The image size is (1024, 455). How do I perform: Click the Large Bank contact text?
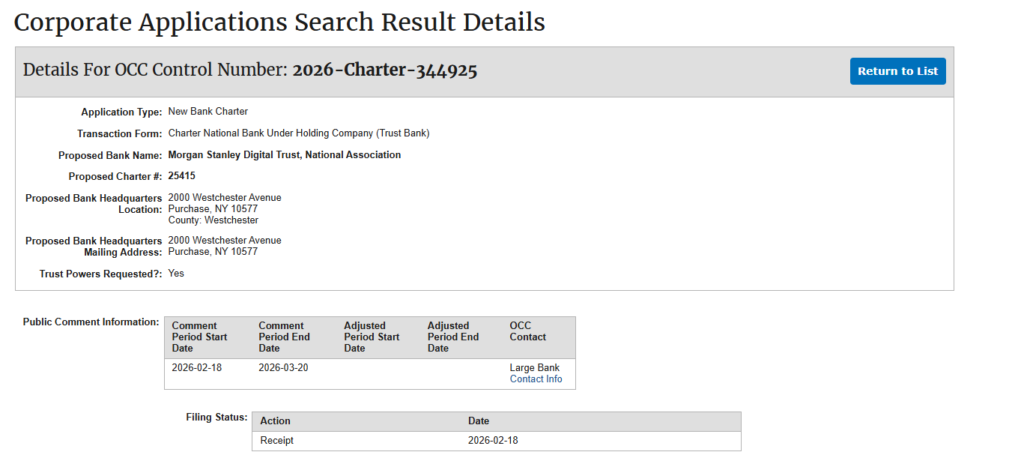[x=534, y=368]
